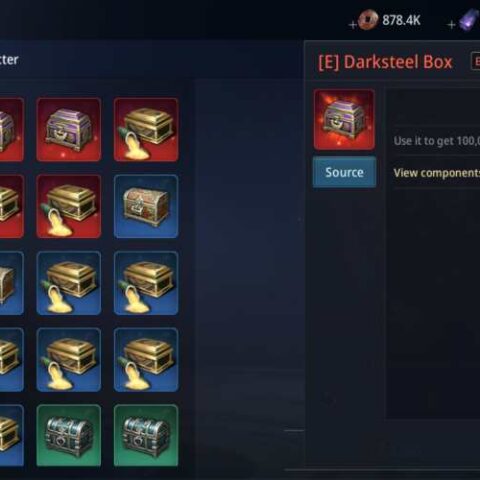
Task: Click the copper coin currency icon
Action: (368, 20)
